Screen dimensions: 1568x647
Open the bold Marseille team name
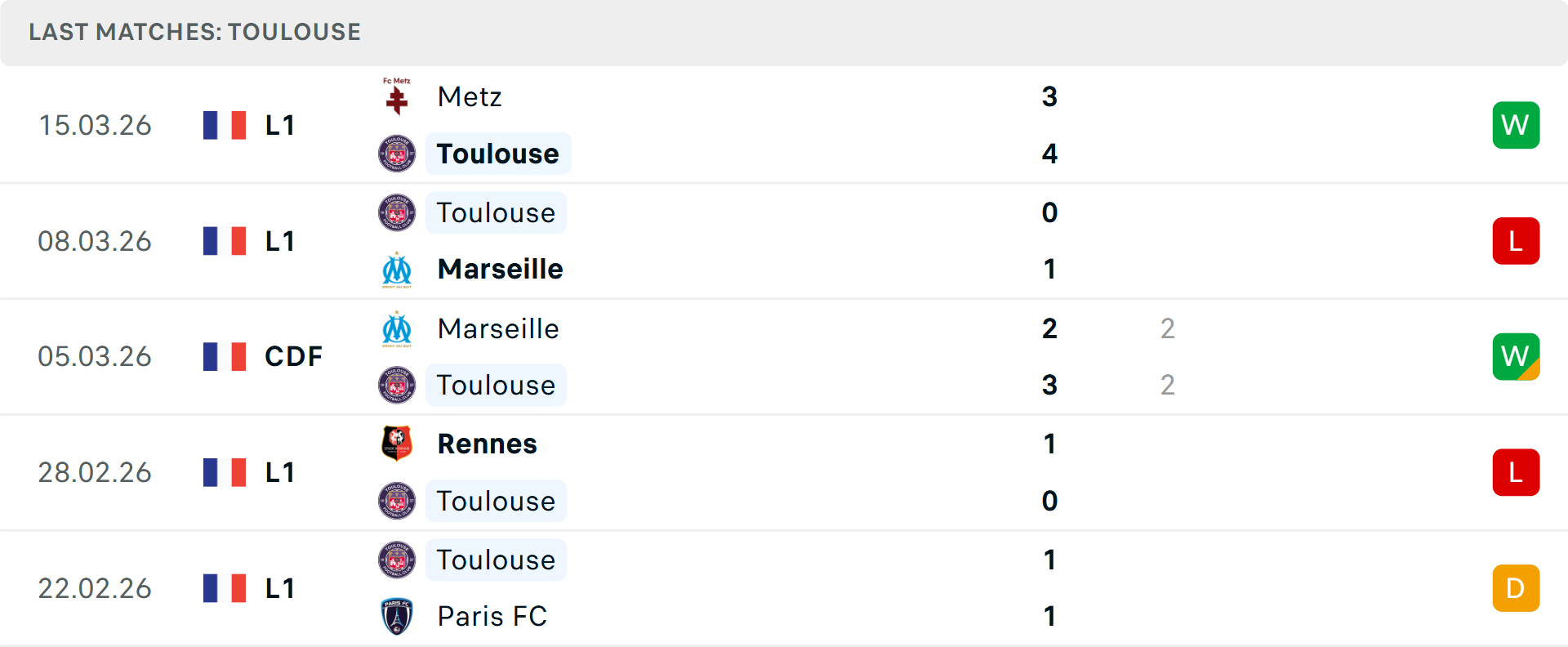[x=500, y=270]
